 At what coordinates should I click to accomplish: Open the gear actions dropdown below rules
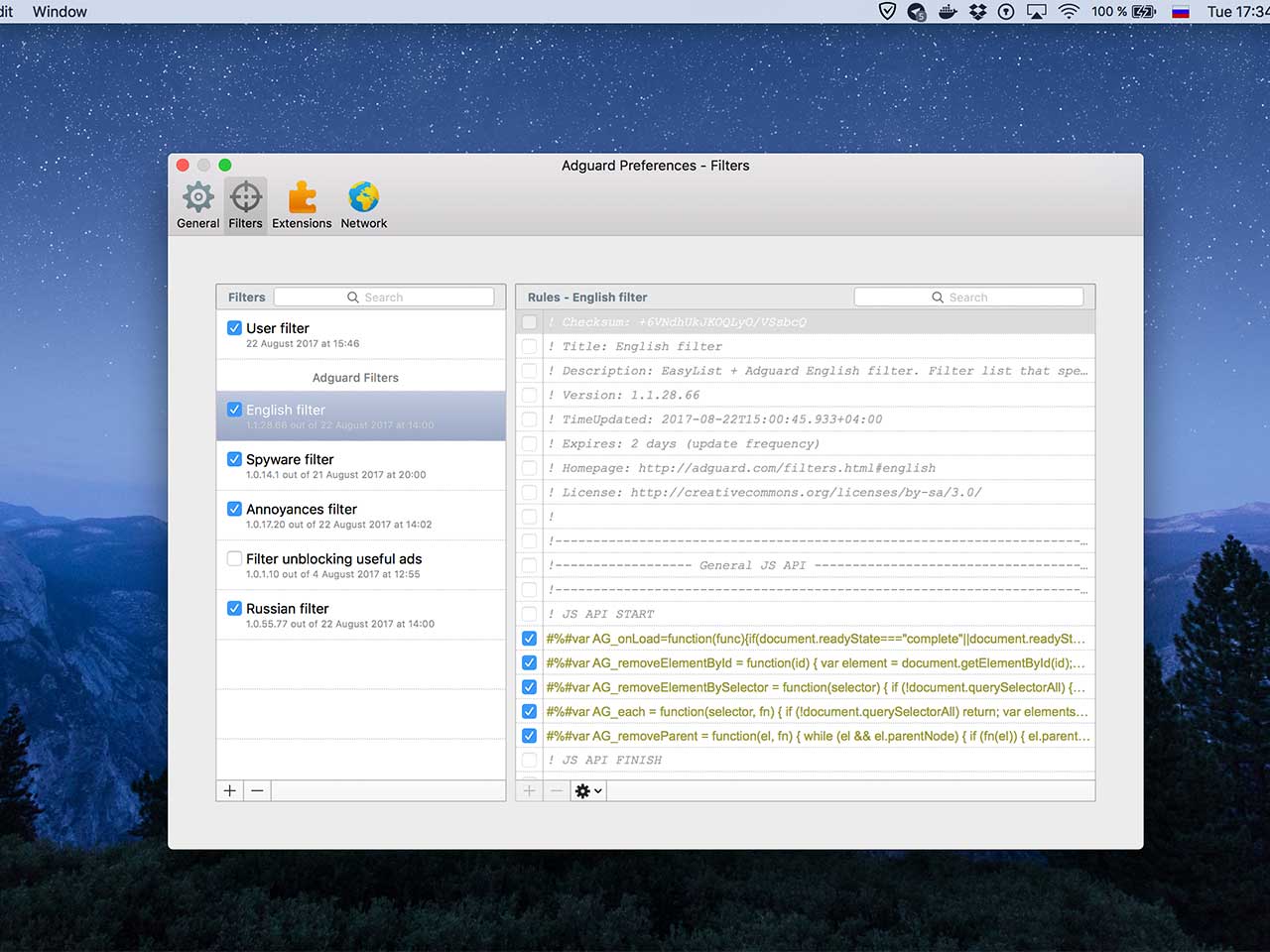point(588,790)
